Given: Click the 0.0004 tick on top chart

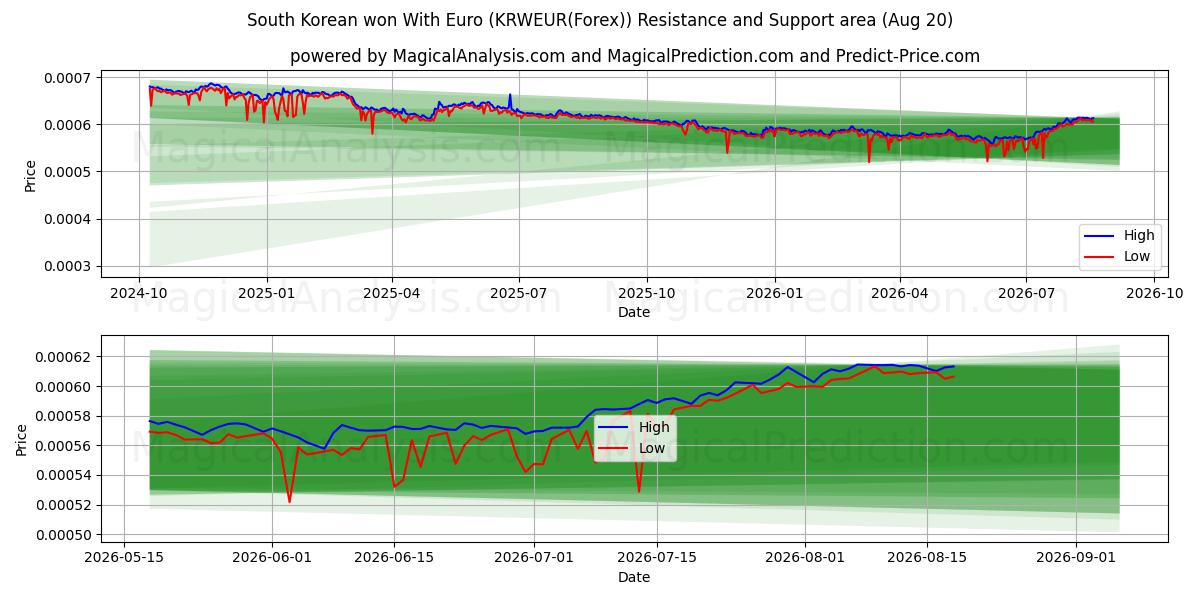Looking at the screenshot, I should point(68,219).
